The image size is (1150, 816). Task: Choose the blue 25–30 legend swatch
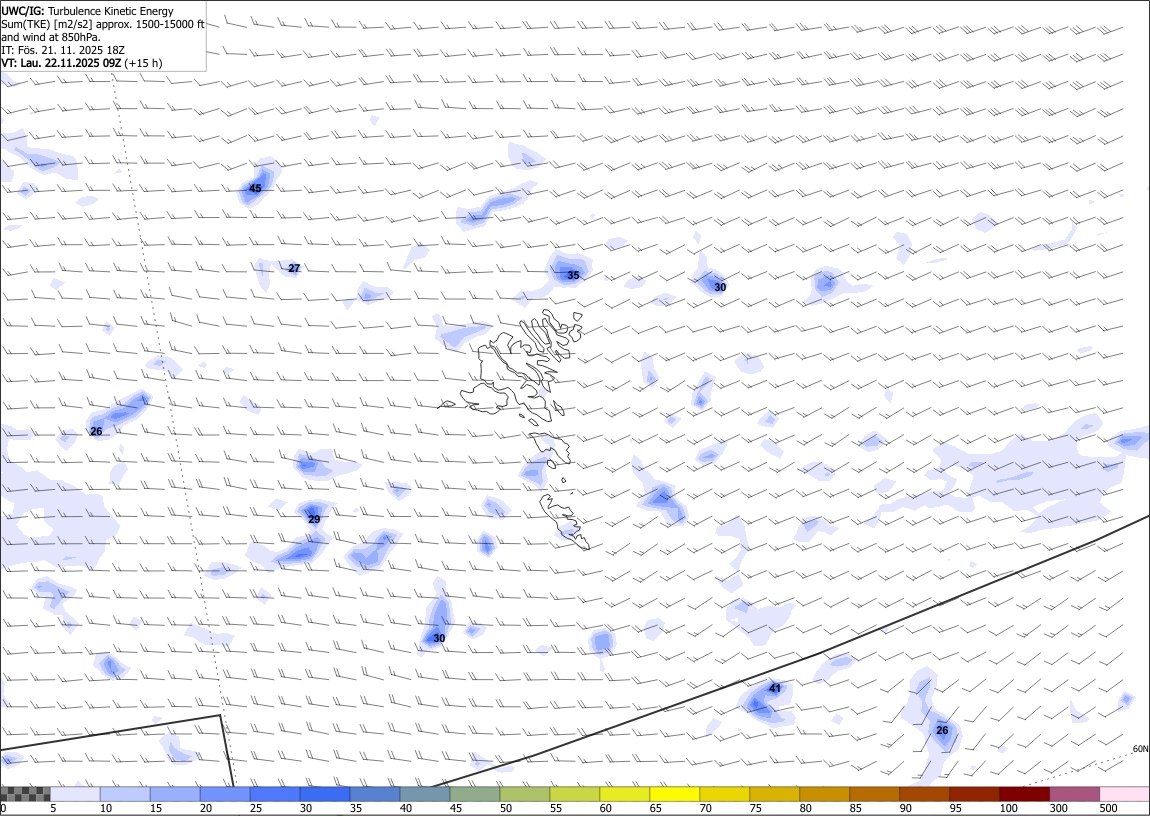click(x=275, y=794)
